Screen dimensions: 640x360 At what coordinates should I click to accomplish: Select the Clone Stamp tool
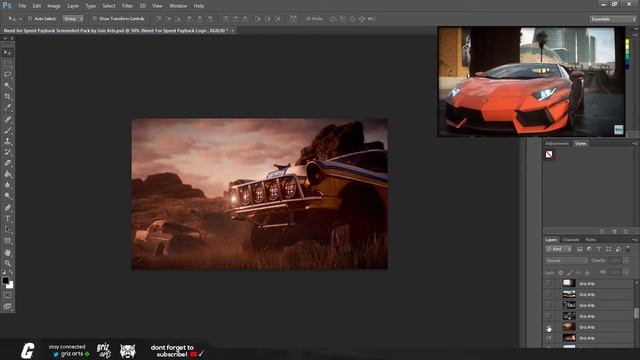7,141
